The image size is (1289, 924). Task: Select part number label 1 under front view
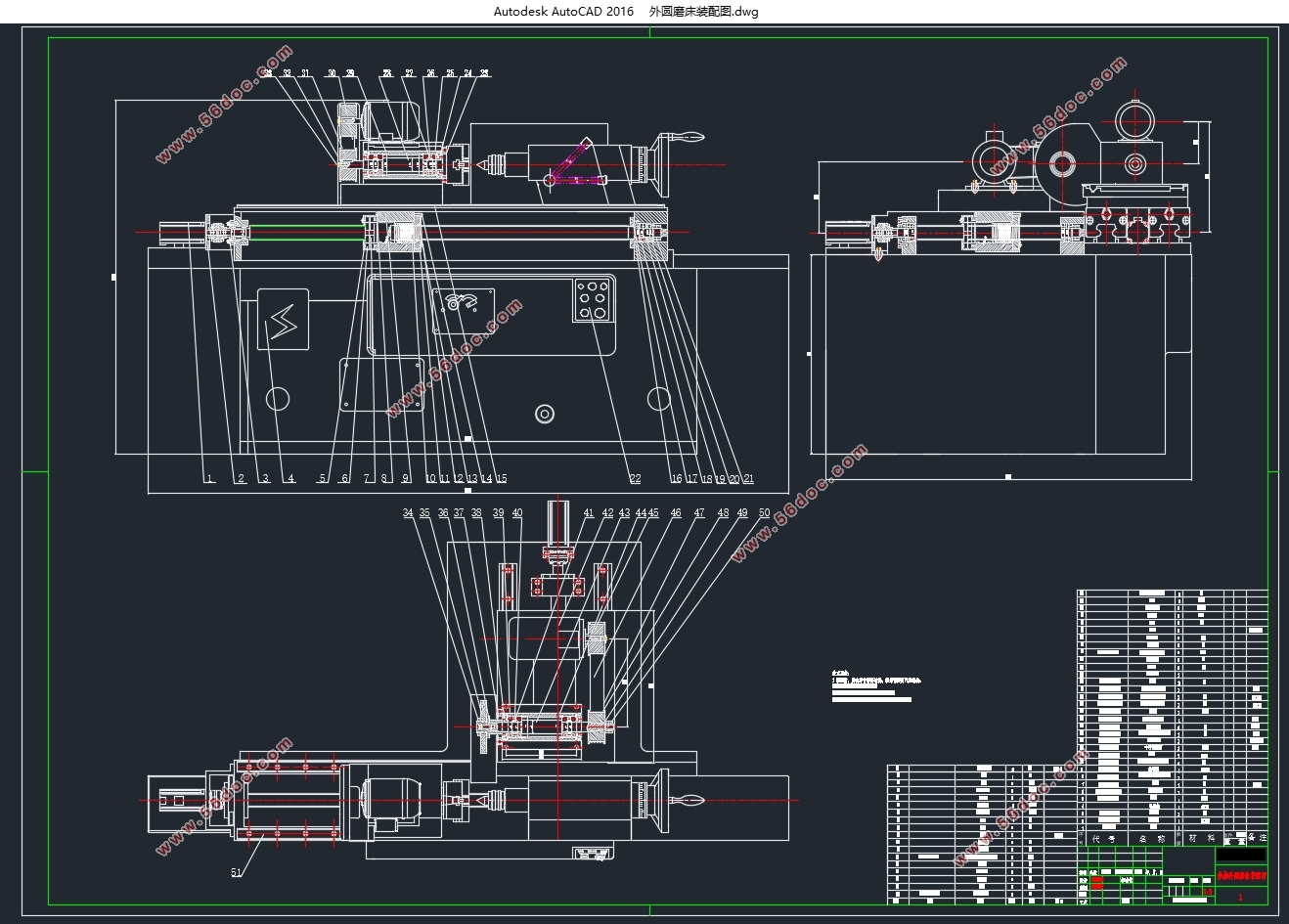pyautogui.click(x=208, y=479)
